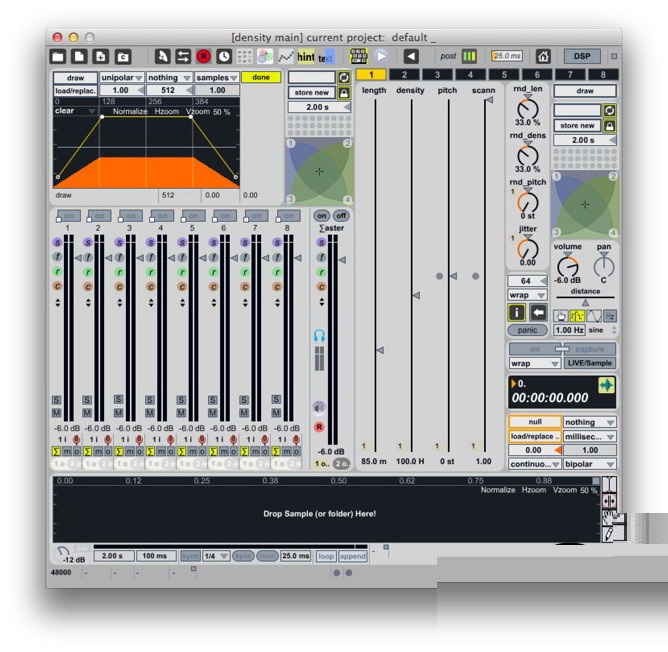Click the load/replac. button in envelope editor
Viewport: 668px width, 652px height.
(x=75, y=90)
